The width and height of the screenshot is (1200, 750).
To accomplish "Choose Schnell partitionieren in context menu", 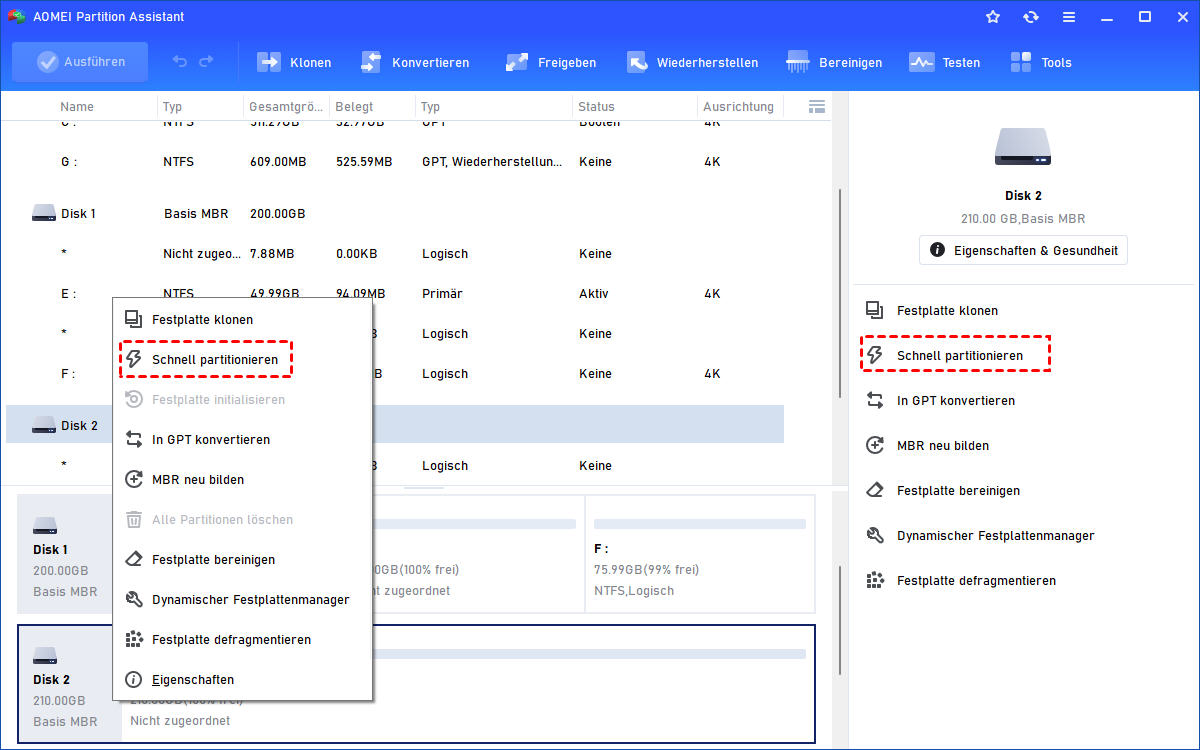I will pyautogui.click(x=242, y=359).
